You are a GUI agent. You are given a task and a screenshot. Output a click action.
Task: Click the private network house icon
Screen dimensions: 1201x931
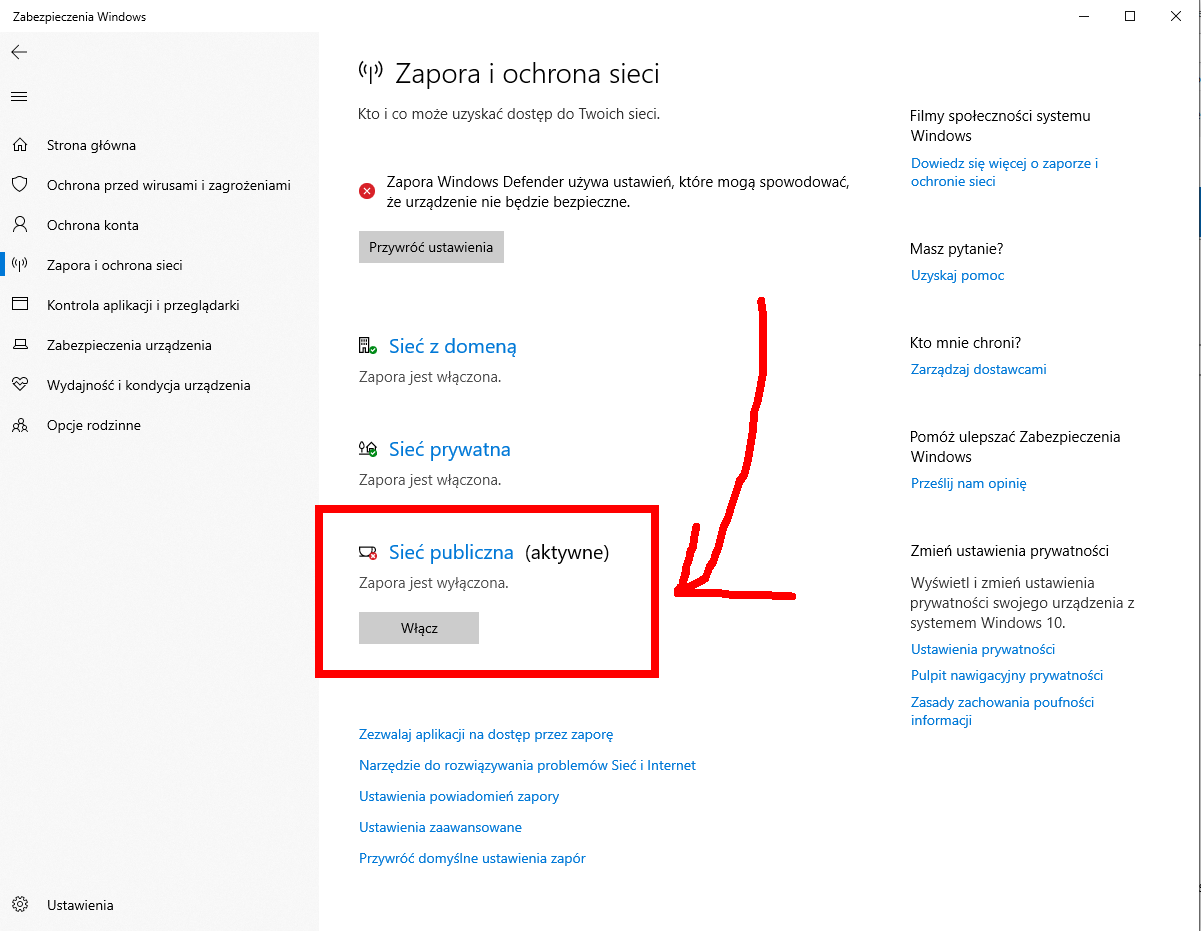[x=367, y=449]
